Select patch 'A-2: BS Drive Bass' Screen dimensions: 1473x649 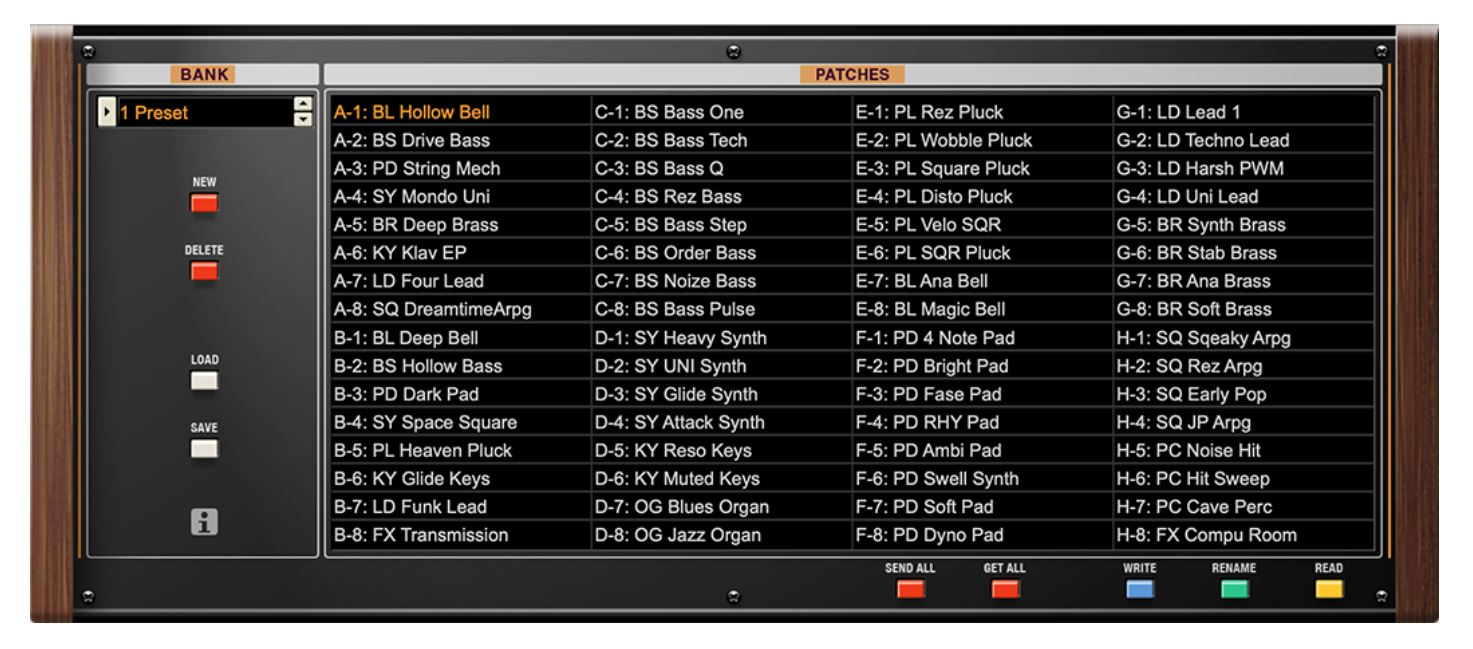pyautogui.click(x=461, y=140)
